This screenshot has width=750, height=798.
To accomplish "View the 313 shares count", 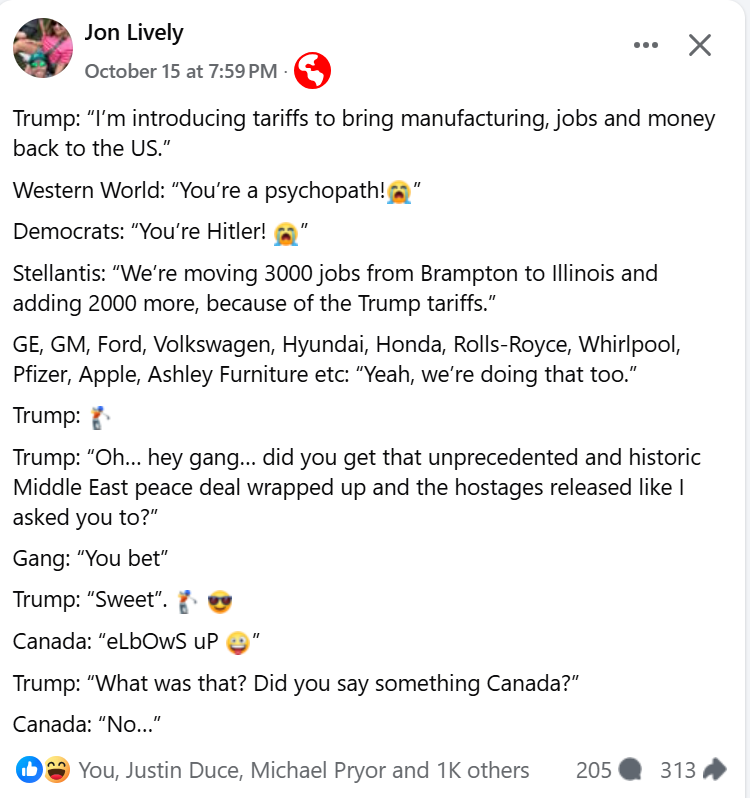I will (678, 770).
